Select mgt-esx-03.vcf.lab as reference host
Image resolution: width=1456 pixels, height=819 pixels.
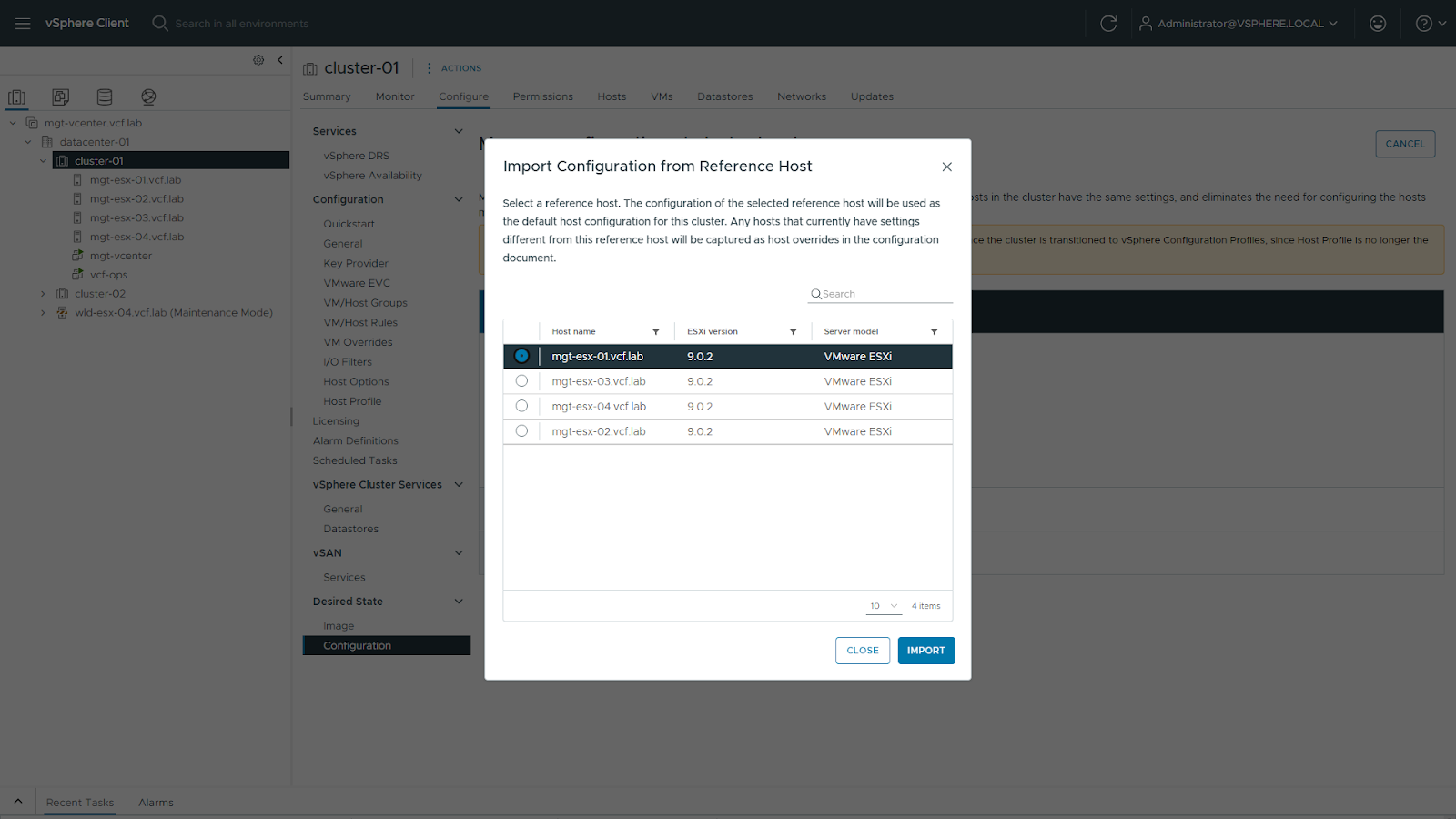pyautogui.click(x=521, y=381)
